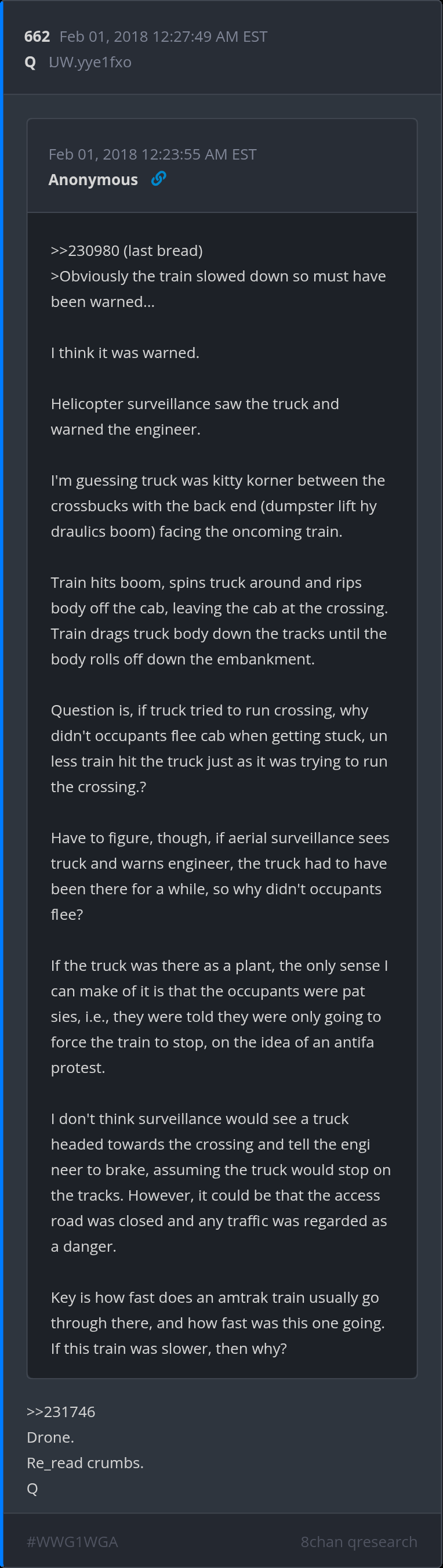443x1568 pixels.
Task: Click the "I think it was warned." line
Action: [125, 353]
